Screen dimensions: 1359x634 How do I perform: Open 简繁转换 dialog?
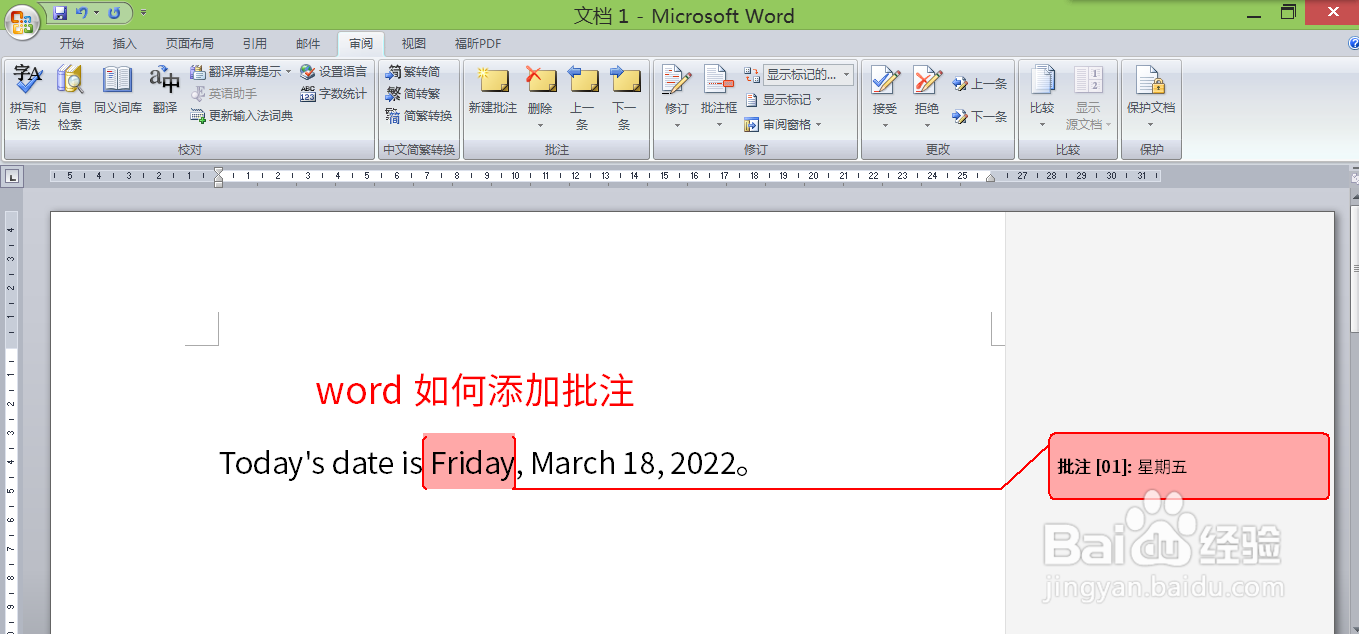click(419, 116)
